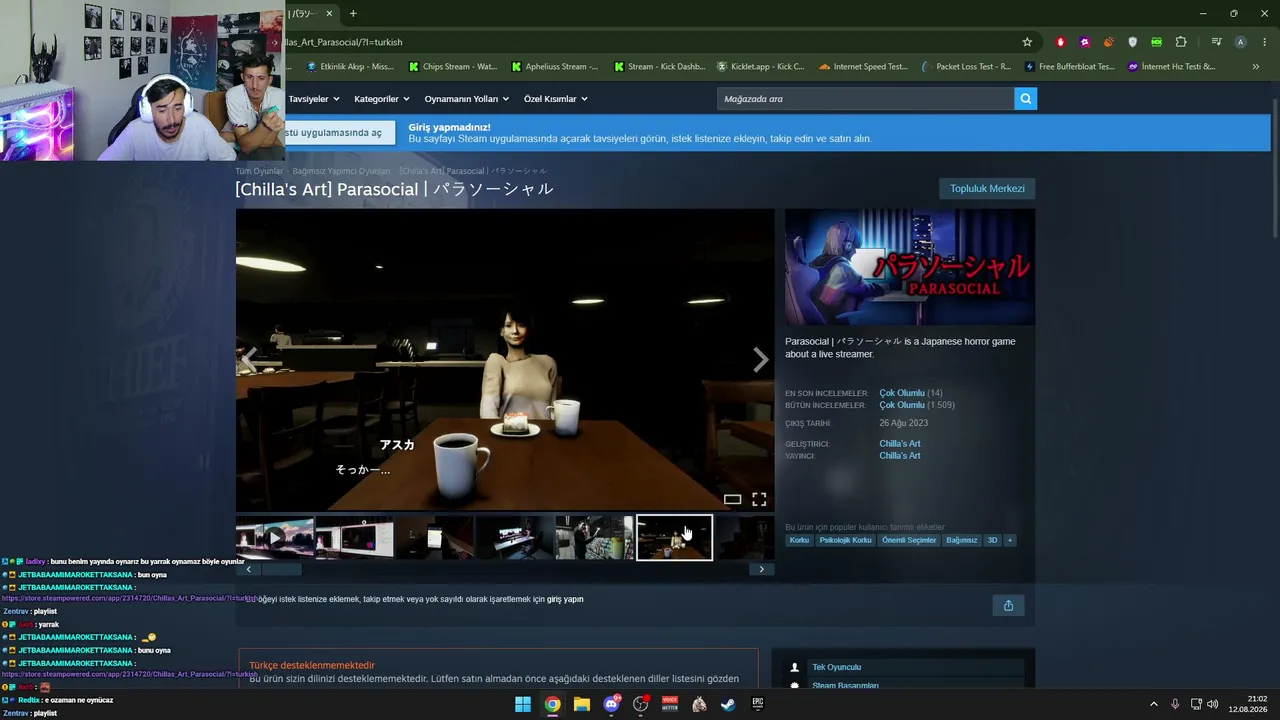Open the Chrome extensions puzzle icon
This screenshot has height=720, width=1280.
[1181, 42]
